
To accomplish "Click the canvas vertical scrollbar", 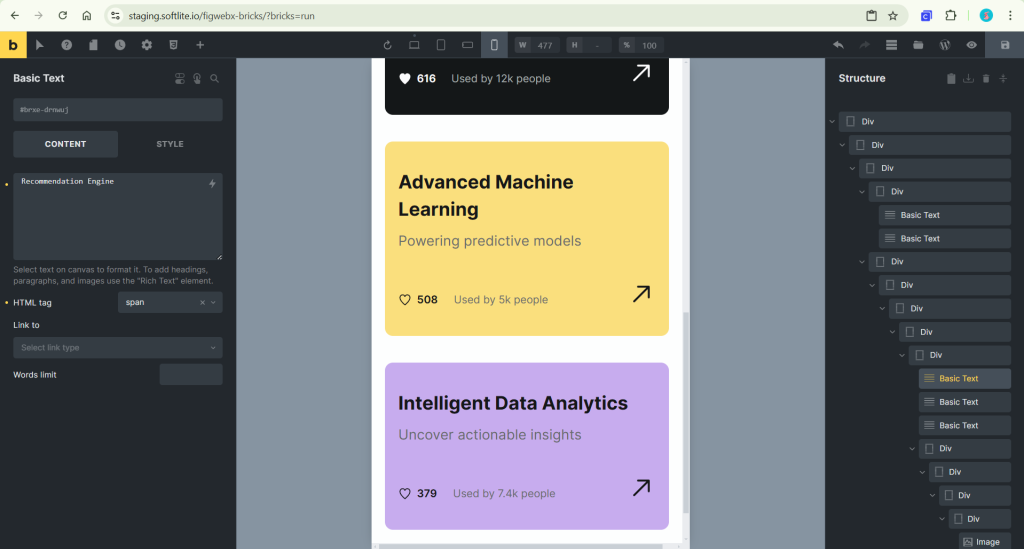I will pos(686,411).
